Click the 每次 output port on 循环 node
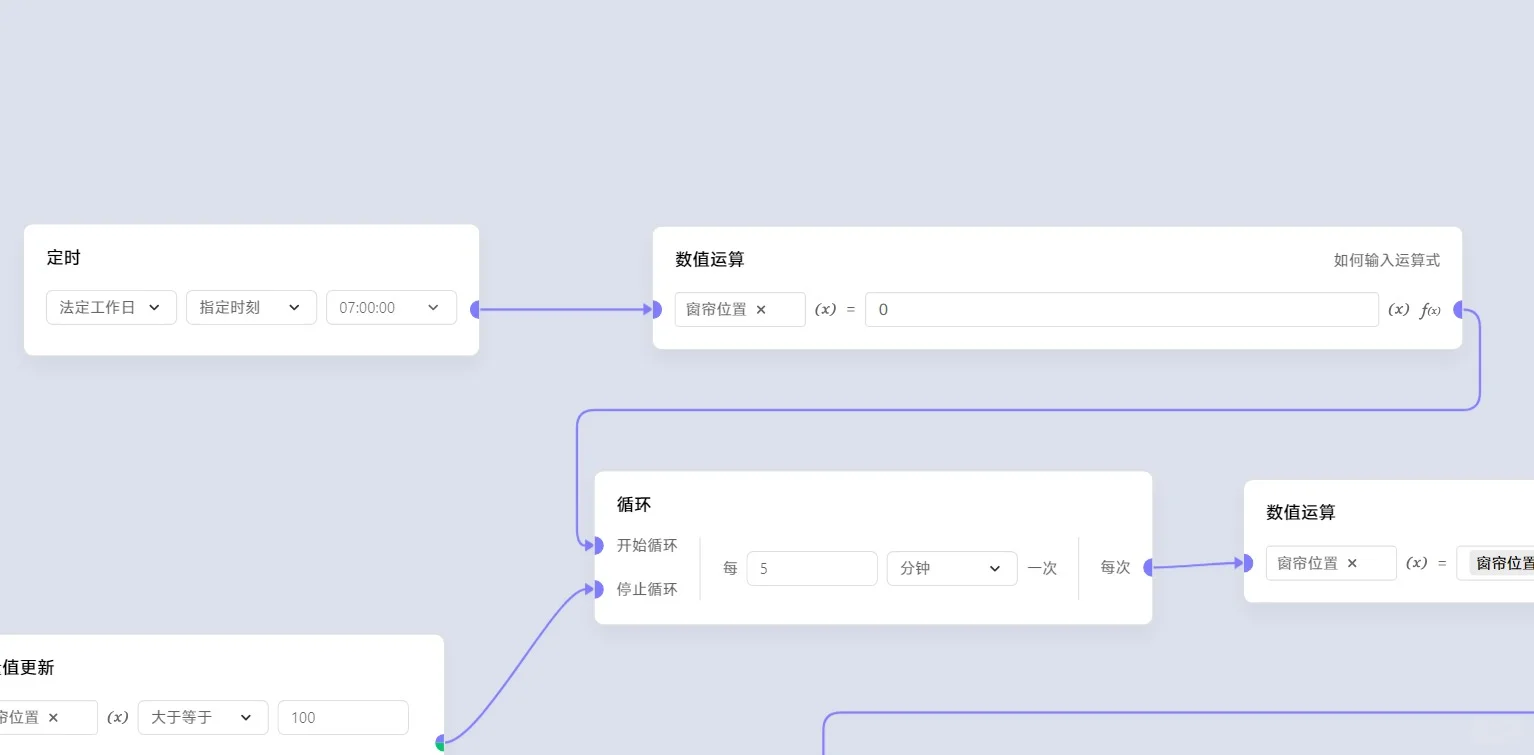Screen dimensions: 1534x755 (x=1150, y=567)
